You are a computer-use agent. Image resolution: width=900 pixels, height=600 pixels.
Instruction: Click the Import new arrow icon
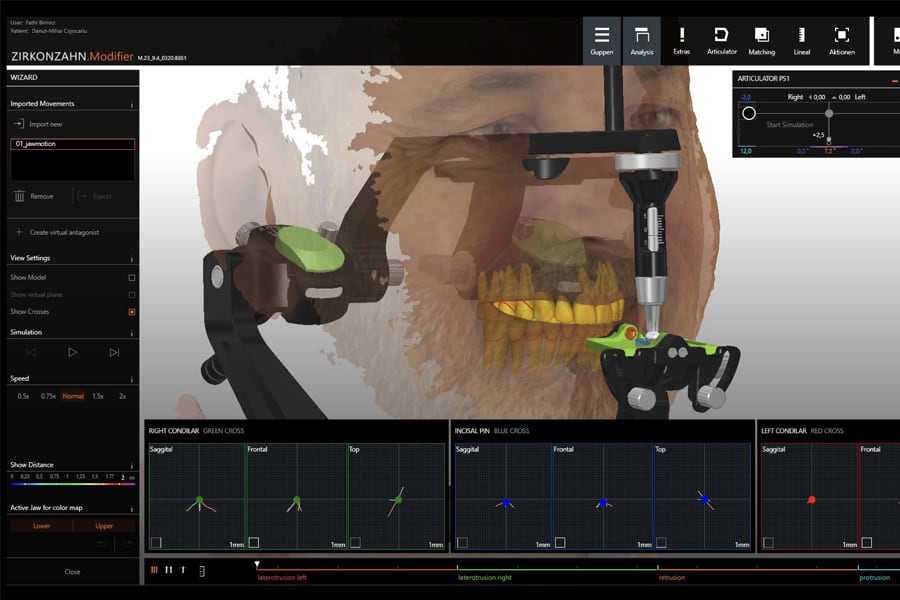click(19, 123)
